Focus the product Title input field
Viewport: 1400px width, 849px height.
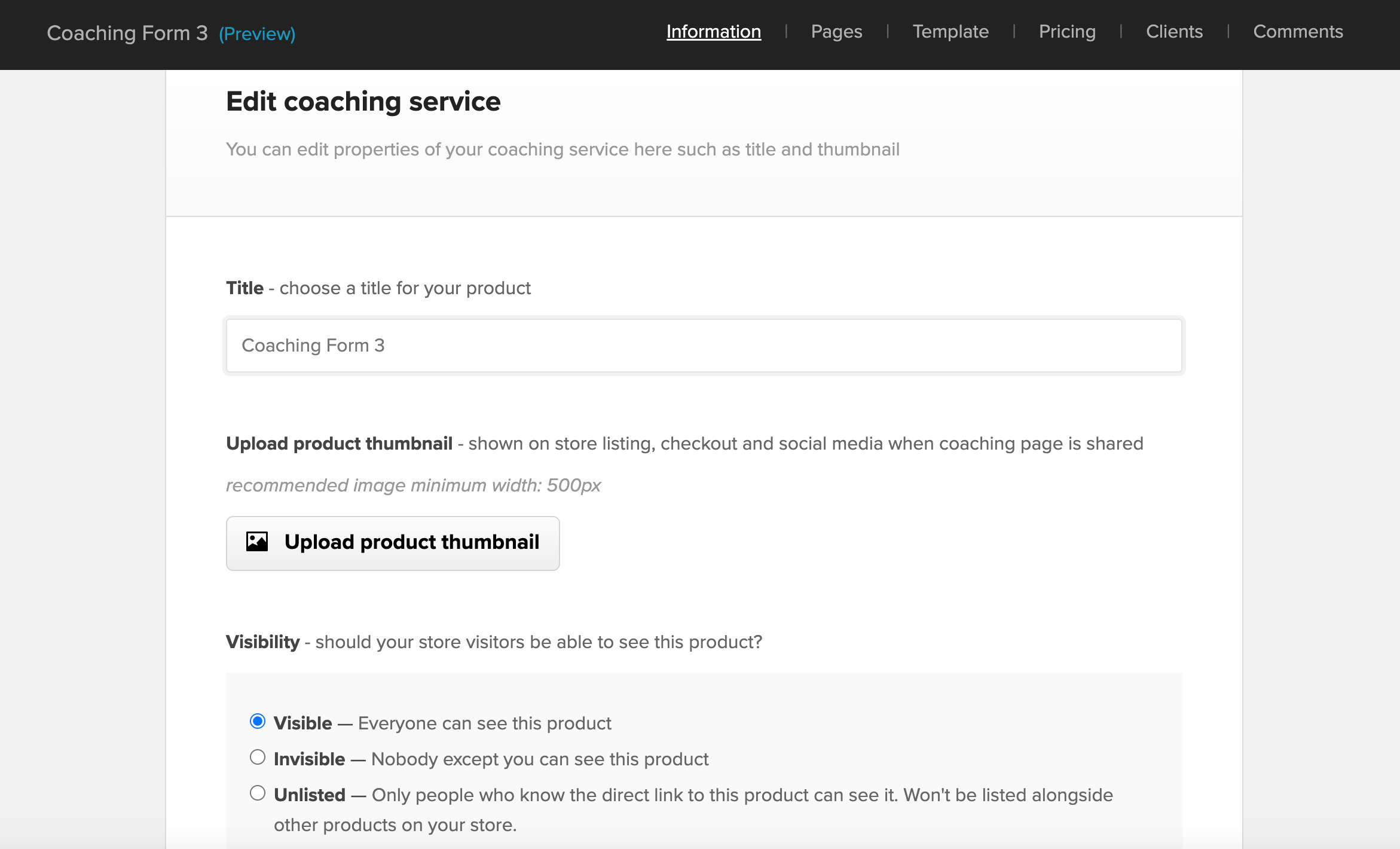[x=704, y=346]
